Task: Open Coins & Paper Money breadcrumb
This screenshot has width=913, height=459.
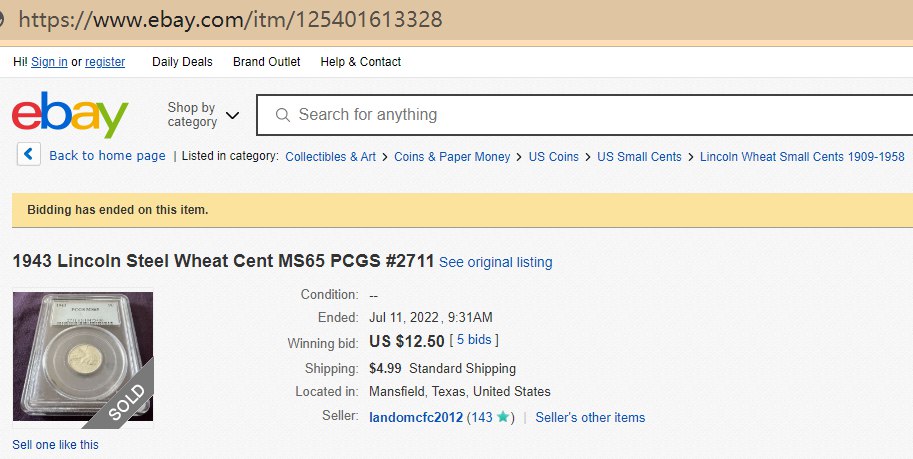Action: (x=452, y=157)
